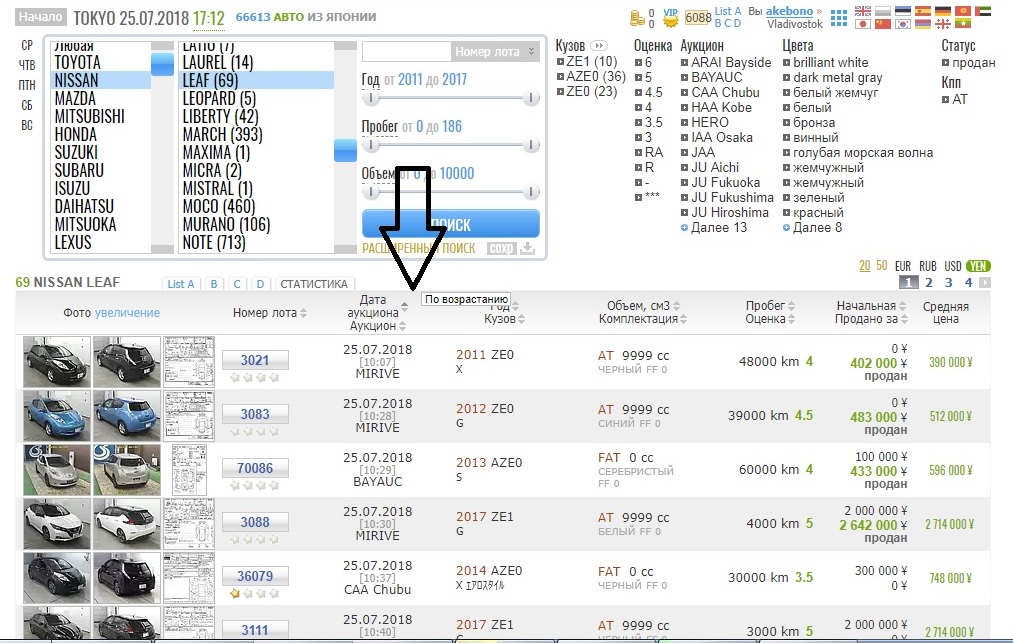Click the Год minimum slider handle

(371, 98)
